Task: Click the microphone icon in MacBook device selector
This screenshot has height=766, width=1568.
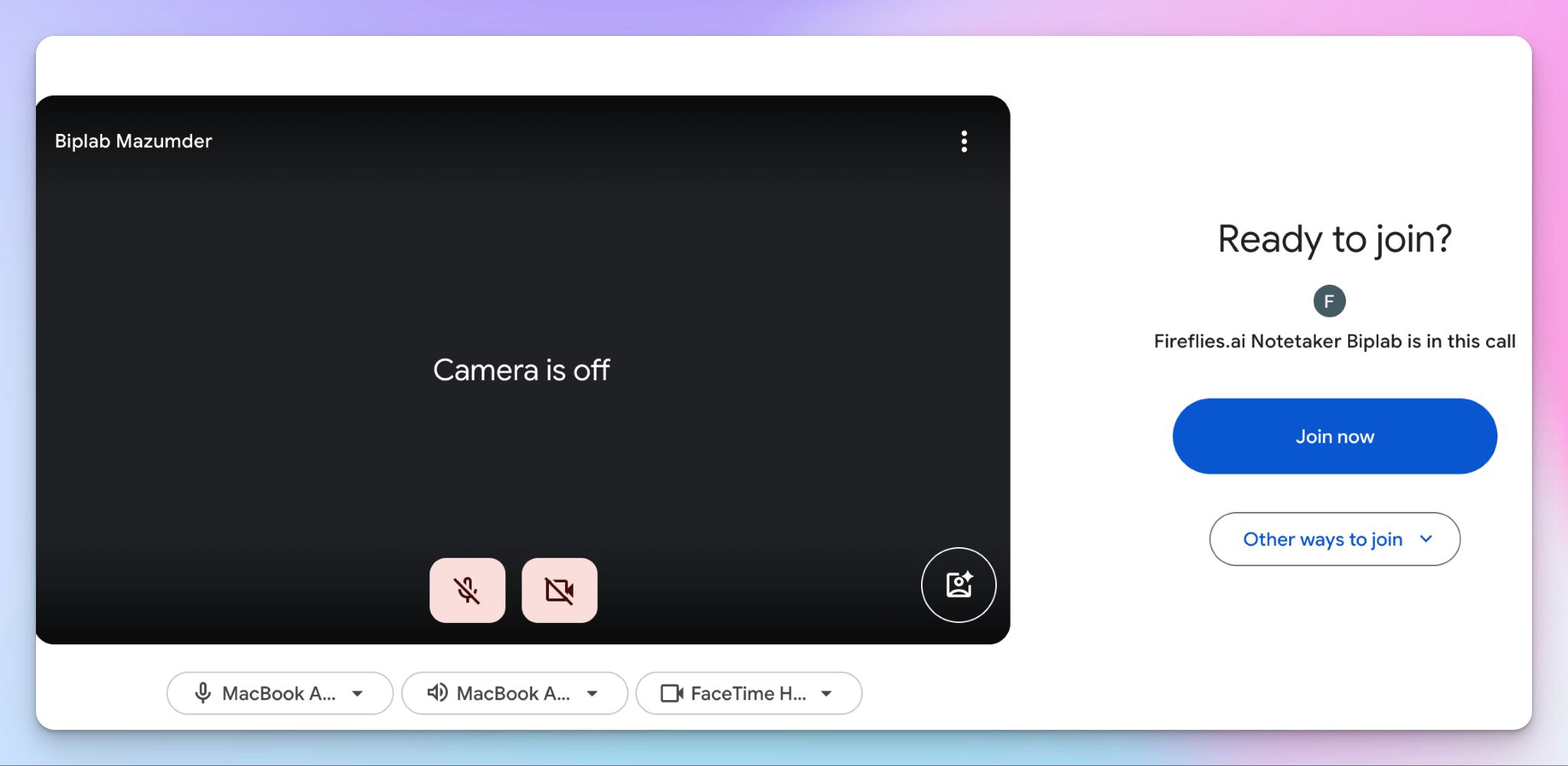Action: [x=203, y=693]
